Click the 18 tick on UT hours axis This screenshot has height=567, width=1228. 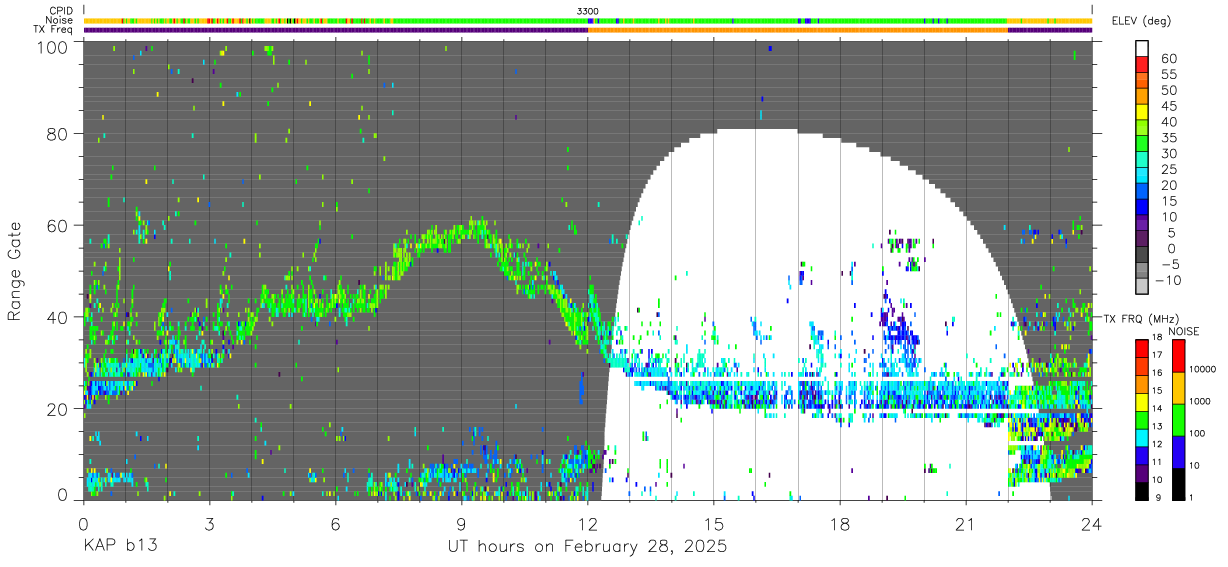click(840, 522)
